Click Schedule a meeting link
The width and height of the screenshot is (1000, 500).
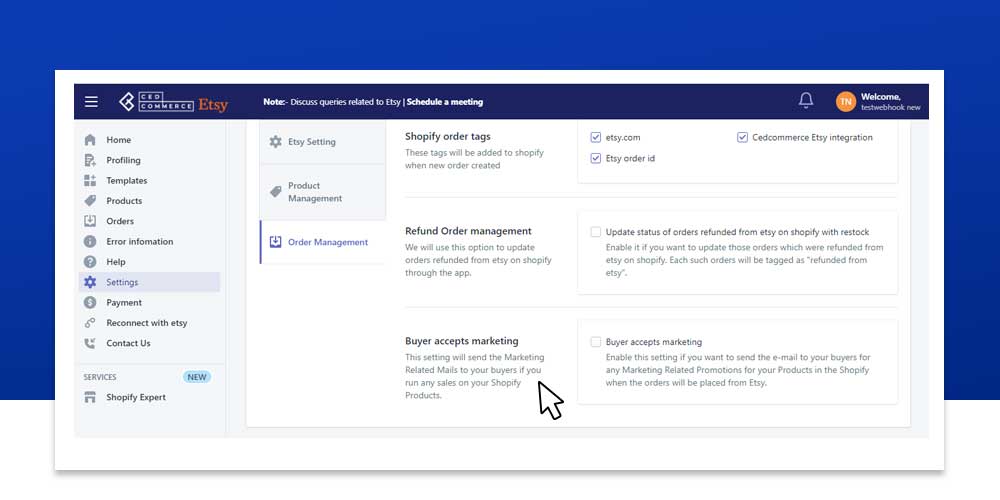pos(445,102)
